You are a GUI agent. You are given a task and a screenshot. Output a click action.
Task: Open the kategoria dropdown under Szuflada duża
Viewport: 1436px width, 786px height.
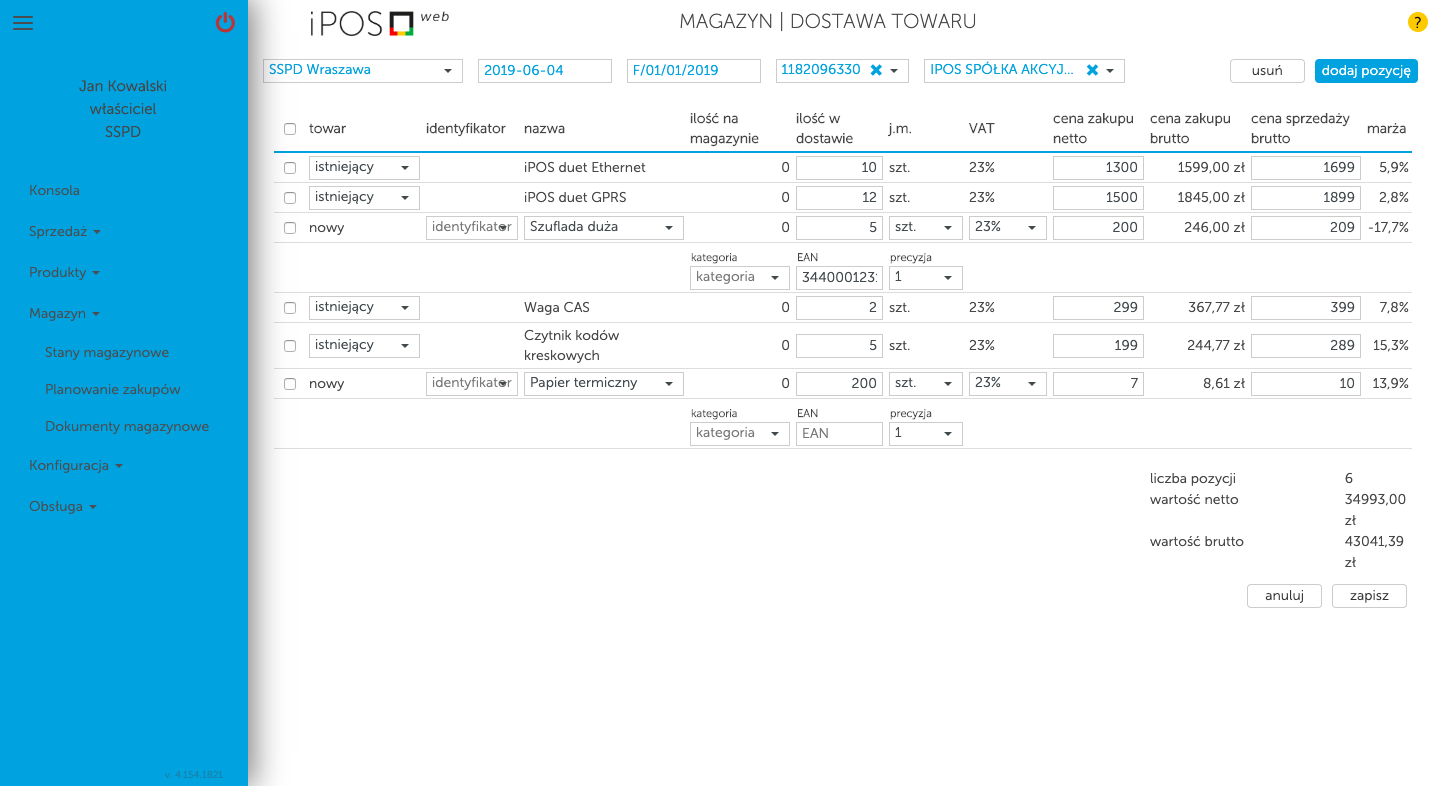click(739, 278)
